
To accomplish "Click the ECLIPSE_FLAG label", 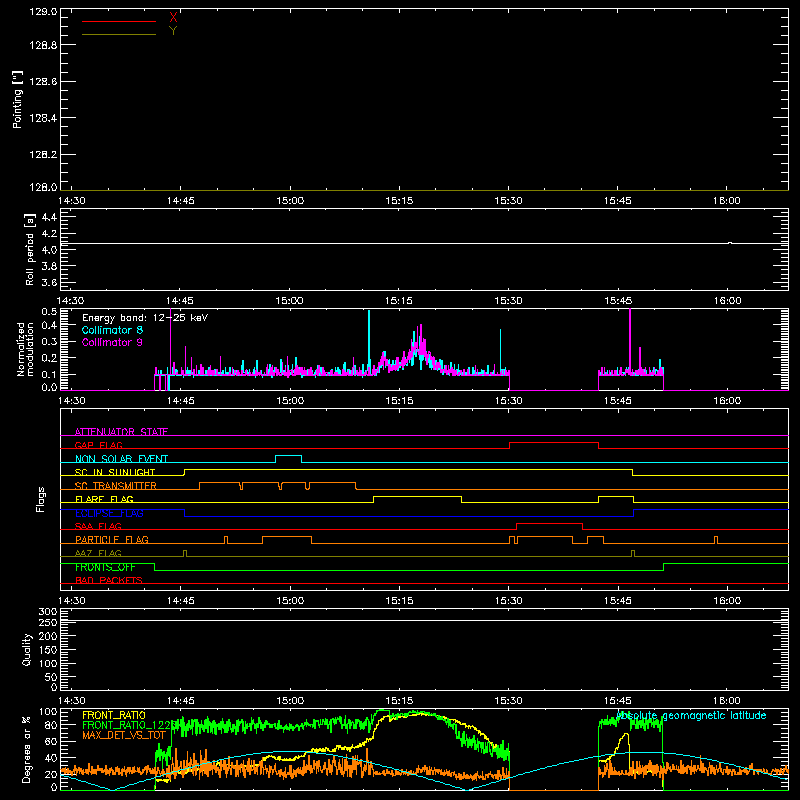I will click(109, 513).
